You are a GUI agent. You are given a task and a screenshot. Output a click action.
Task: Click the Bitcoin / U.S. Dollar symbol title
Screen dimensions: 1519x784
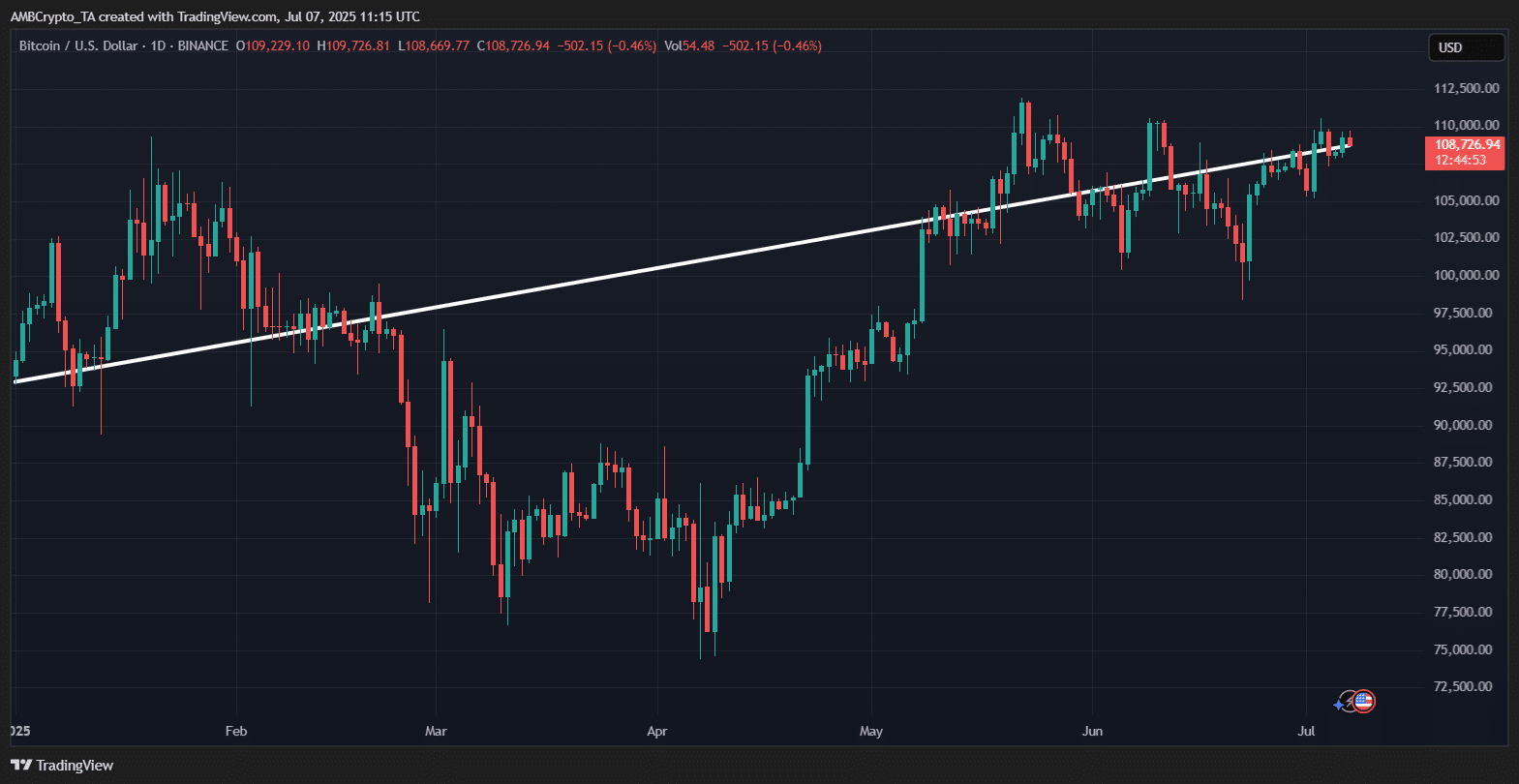pyautogui.click(x=78, y=45)
